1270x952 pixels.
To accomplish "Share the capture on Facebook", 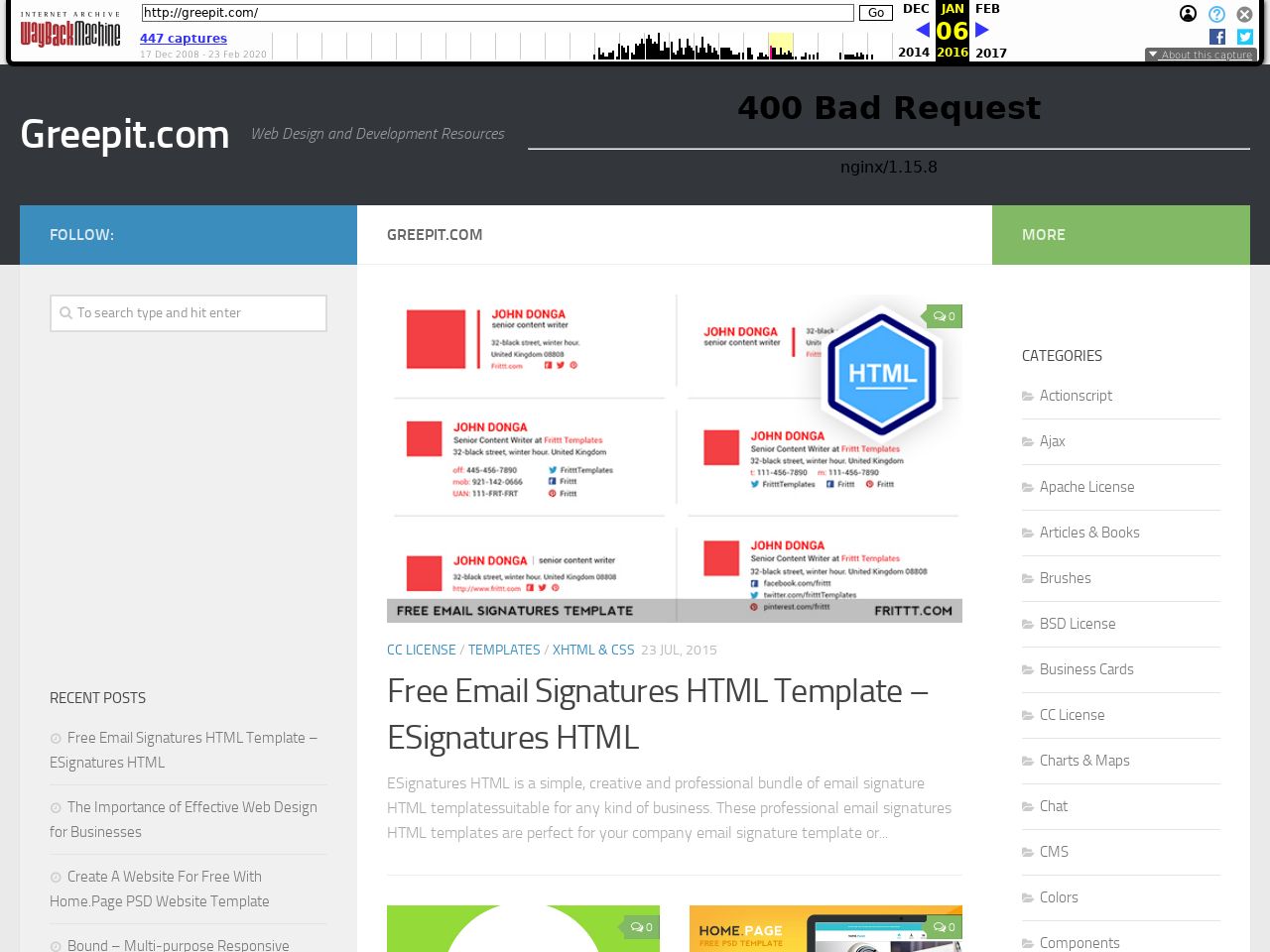I will (x=1217, y=37).
